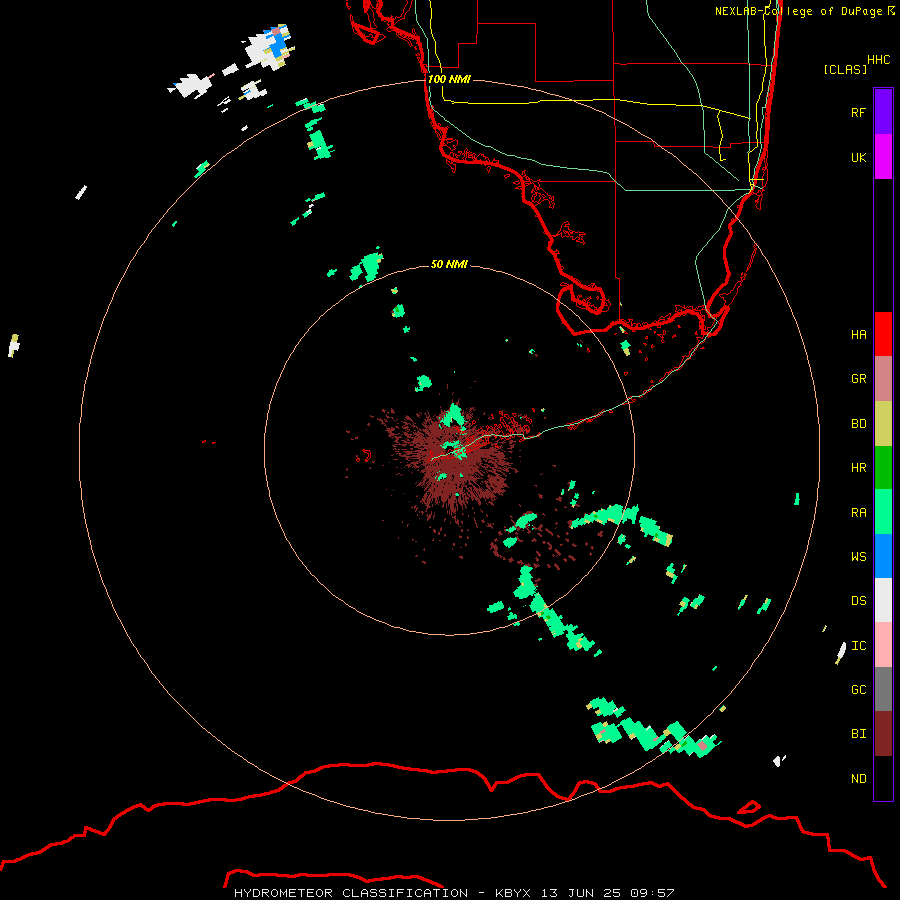Click the Hydrometeor Classification KBYX caption
This screenshot has height=900, width=900.
click(x=453, y=893)
